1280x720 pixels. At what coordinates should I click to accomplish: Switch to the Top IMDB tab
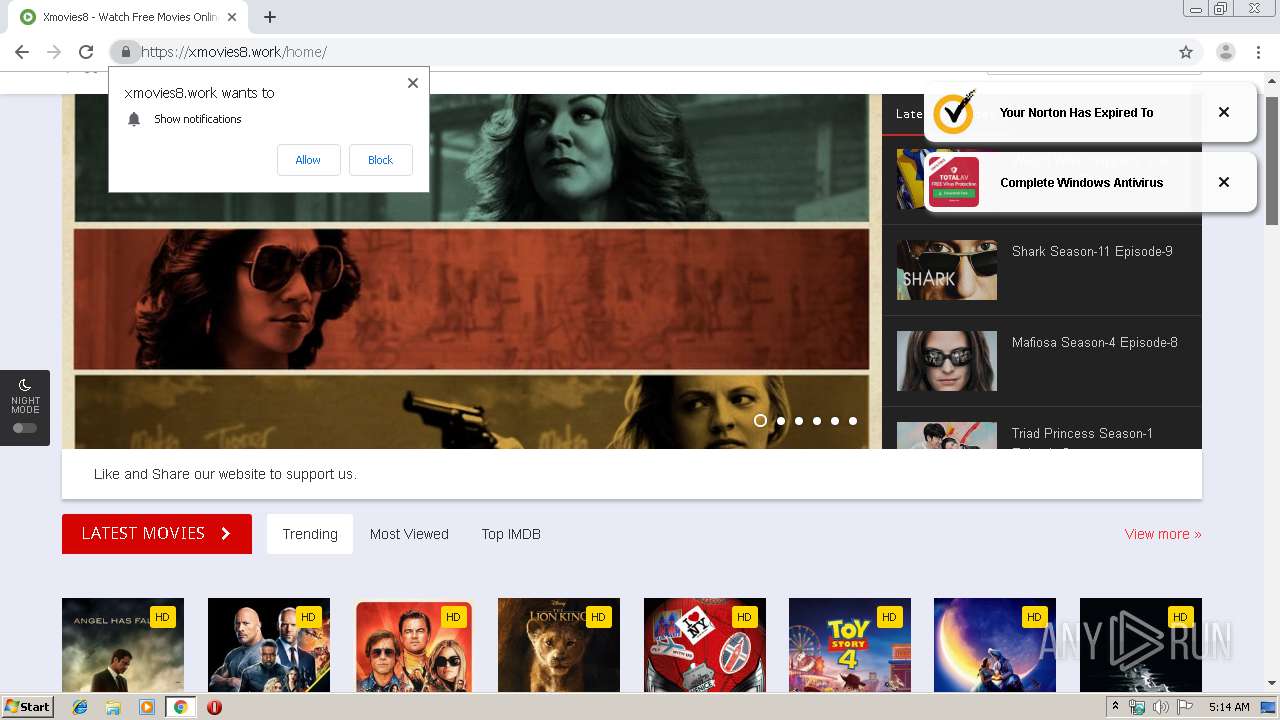pos(511,534)
